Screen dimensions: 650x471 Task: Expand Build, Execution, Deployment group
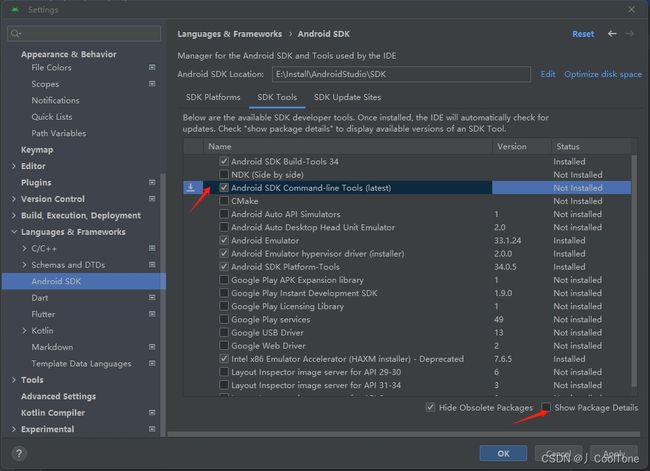click(x=14, y=216)
